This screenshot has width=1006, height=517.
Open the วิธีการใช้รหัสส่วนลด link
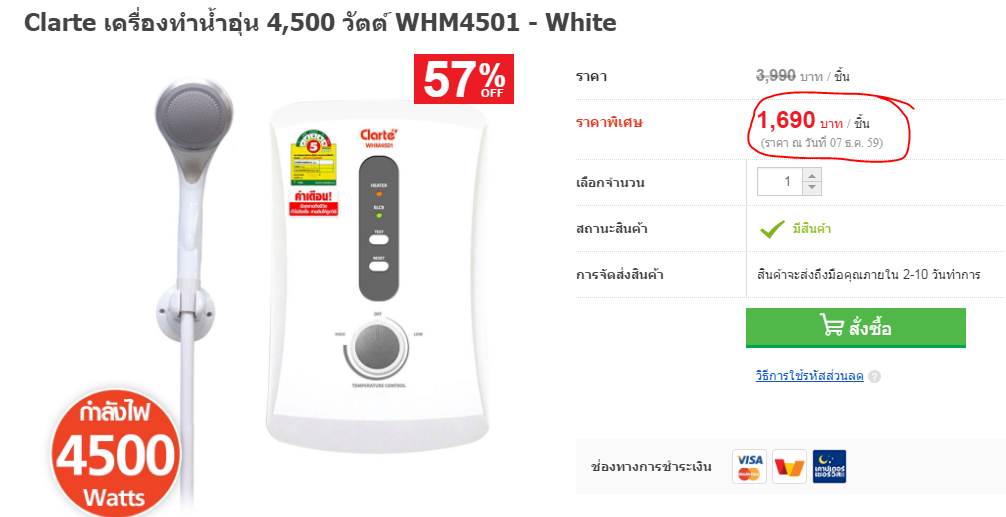click(x=809, y=376)
